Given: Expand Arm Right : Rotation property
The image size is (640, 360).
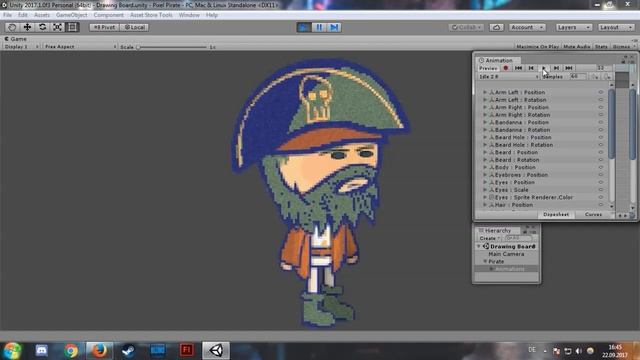Looking at the screenshot, I should tap(485, 115).
